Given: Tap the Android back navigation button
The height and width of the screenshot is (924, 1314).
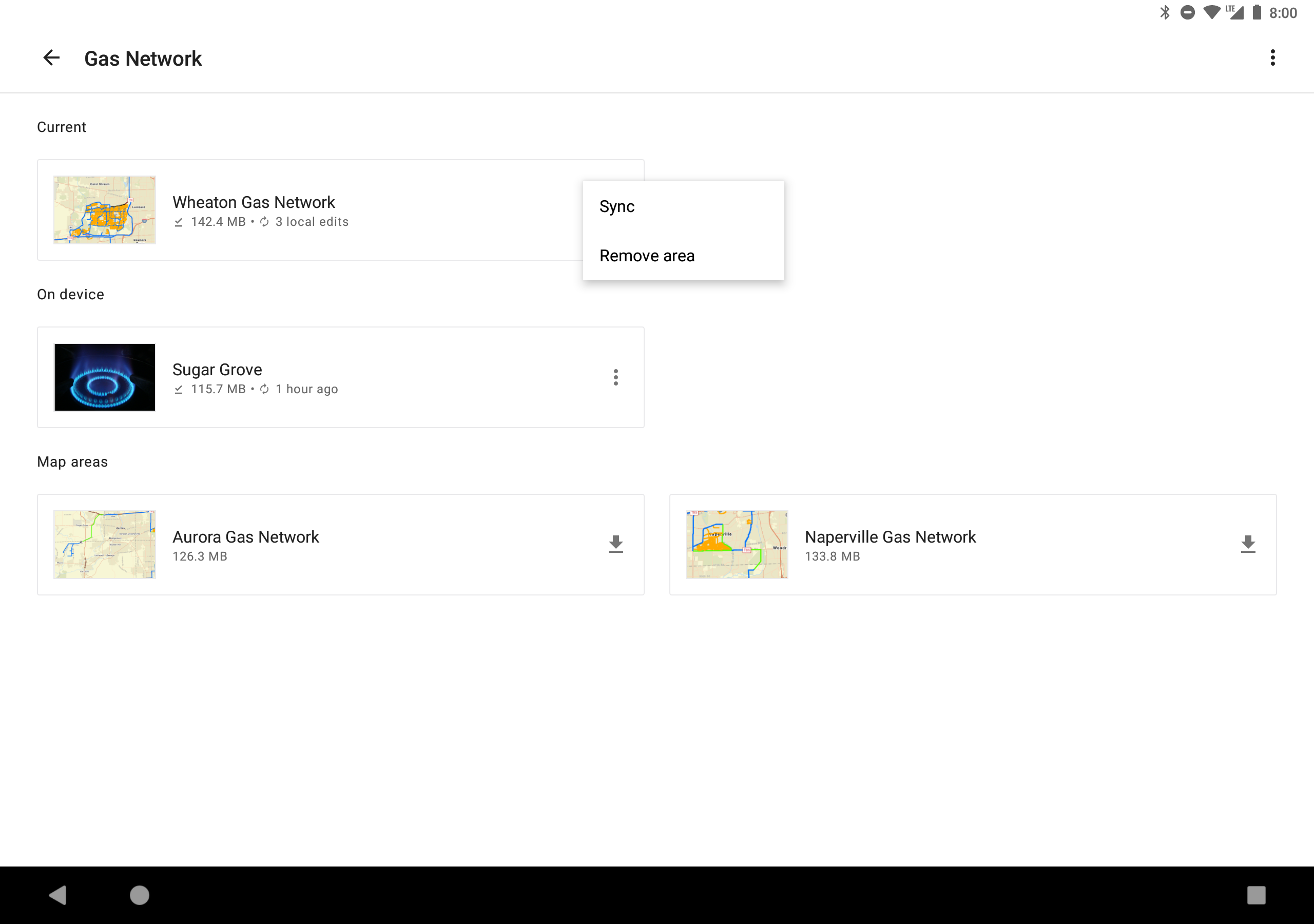Looking at the screenshot, I should click(58, 895).
